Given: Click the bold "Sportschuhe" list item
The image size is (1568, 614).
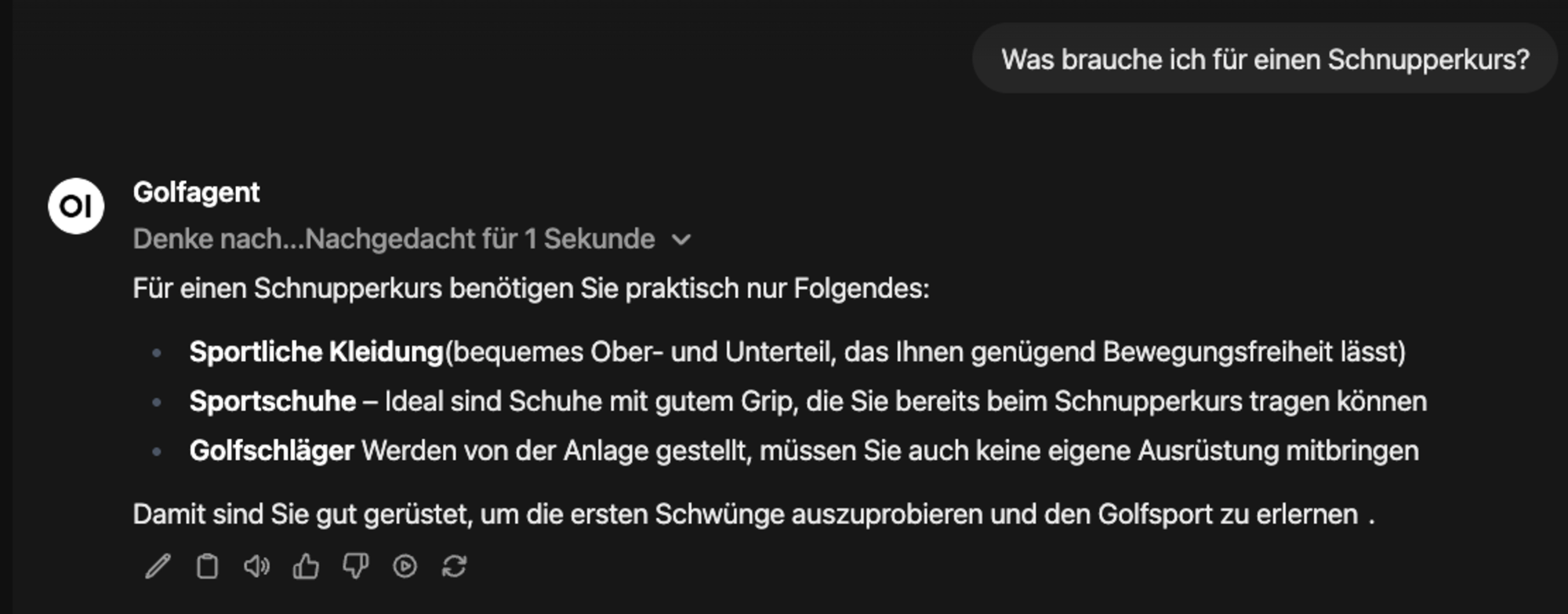Looking at the screenshot, I should (272, 401).
